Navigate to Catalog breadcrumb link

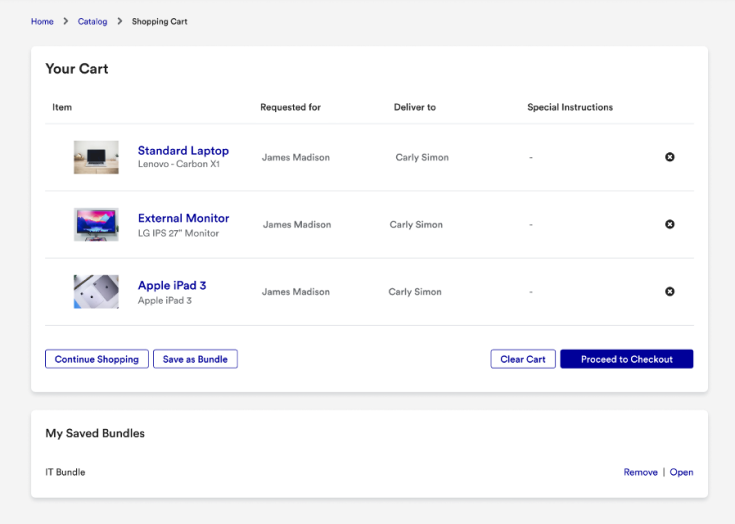point(92,22)
